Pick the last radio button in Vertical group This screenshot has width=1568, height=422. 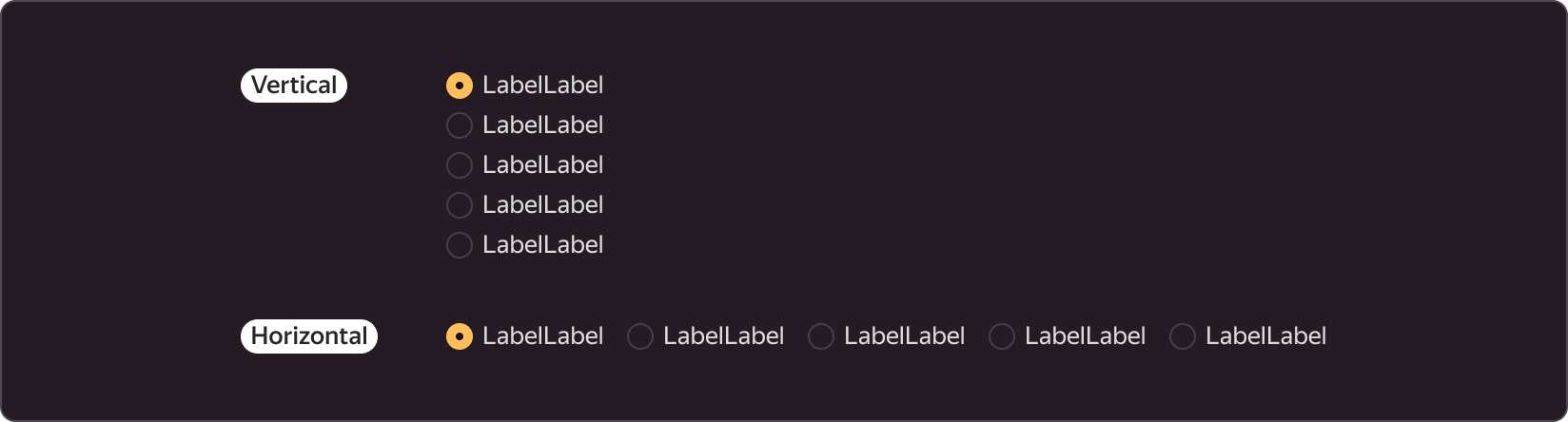(460, 245)
